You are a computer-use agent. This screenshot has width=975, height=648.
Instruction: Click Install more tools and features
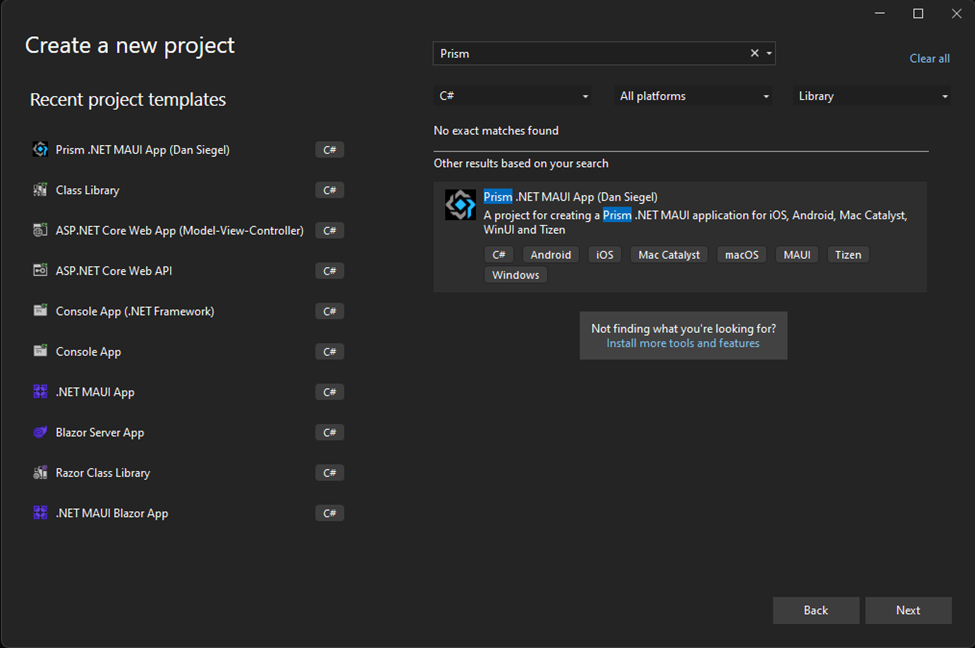(x=683, y=343)
